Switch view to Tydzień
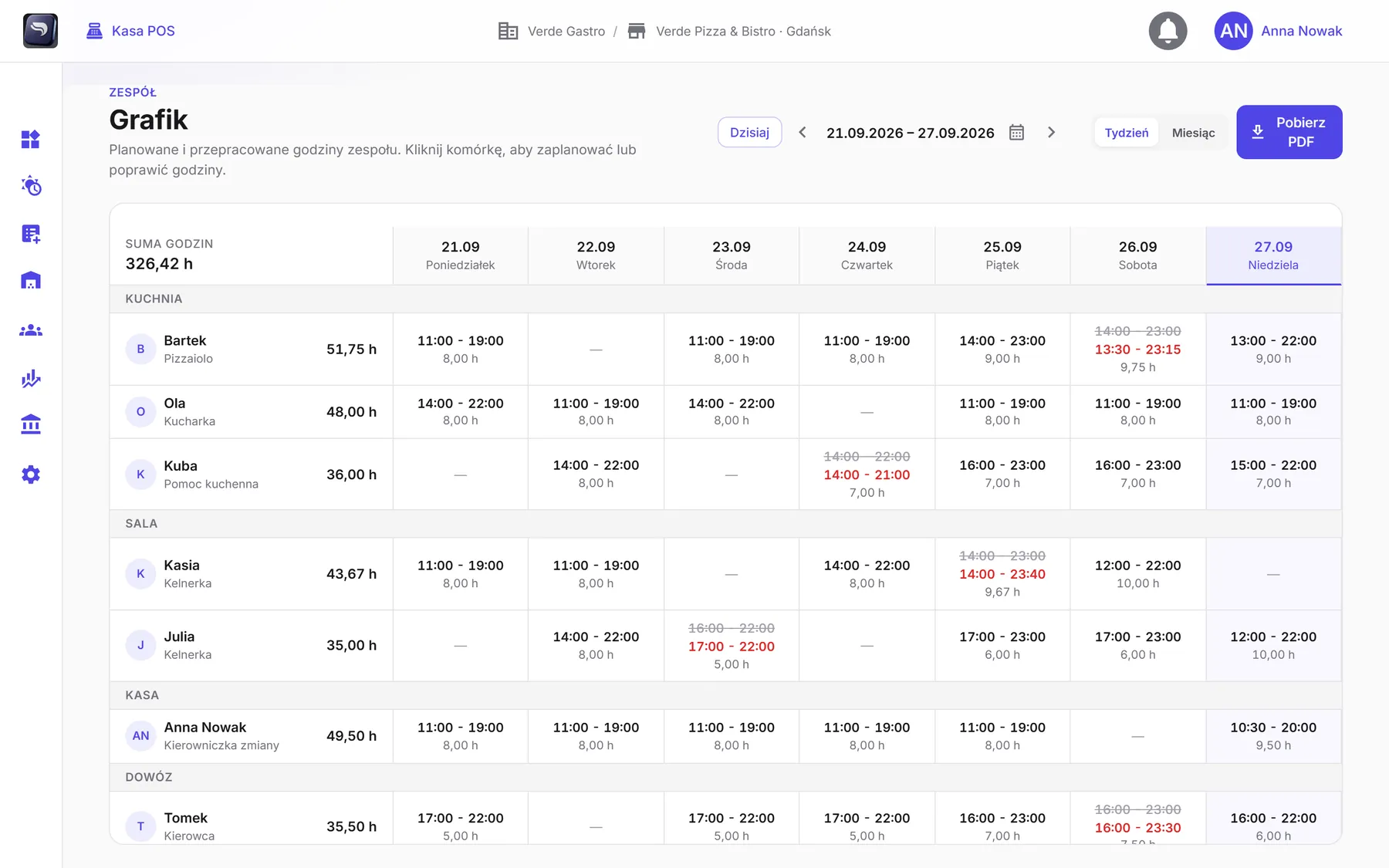1389x868 pixels. coord(1126,133)
